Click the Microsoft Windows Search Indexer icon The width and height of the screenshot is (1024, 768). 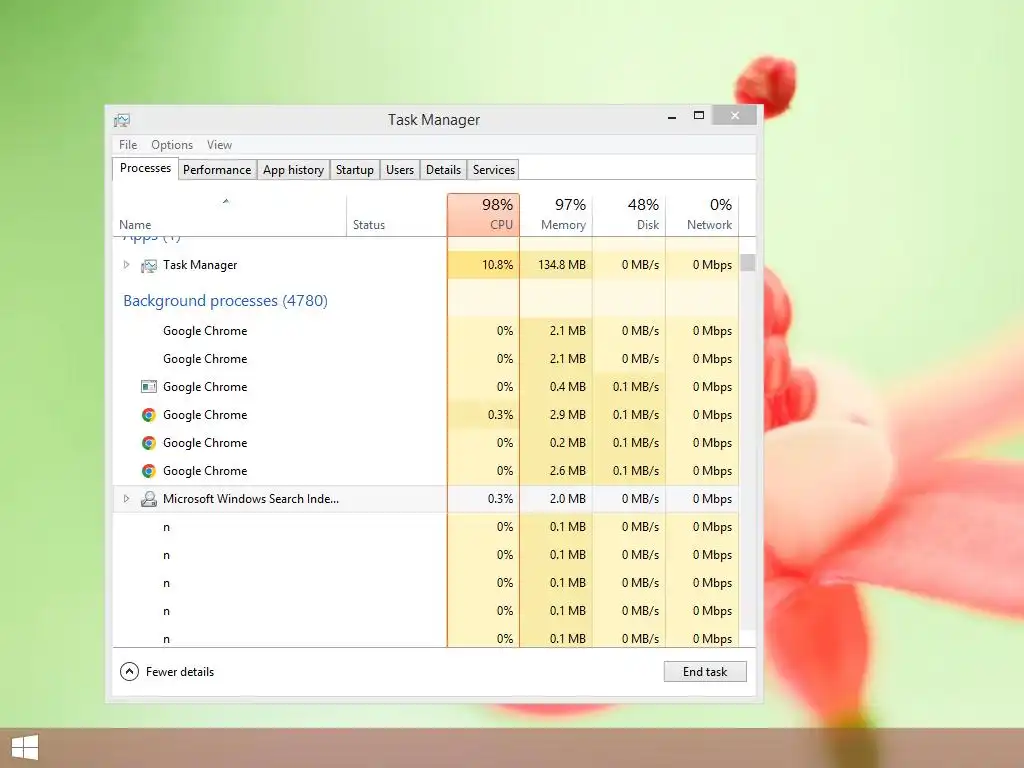point(149,499)
